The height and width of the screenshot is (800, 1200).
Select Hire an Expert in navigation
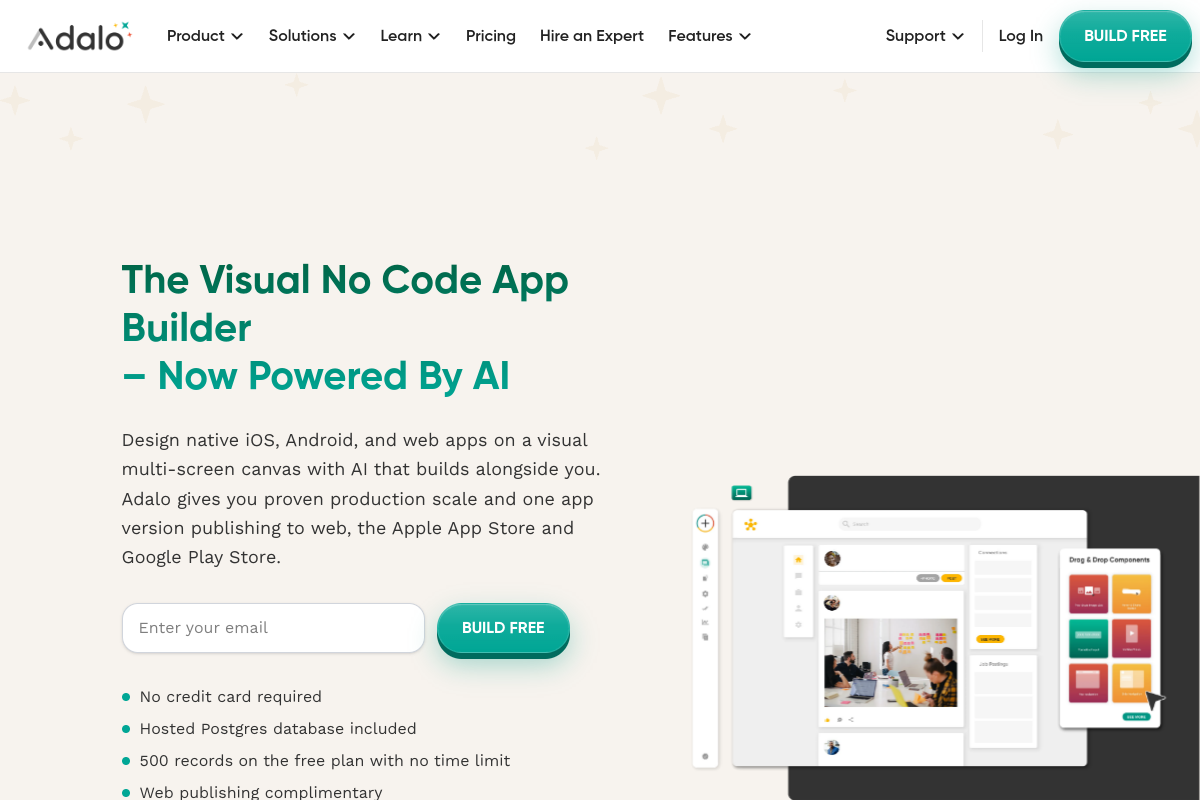pos(592,36)
